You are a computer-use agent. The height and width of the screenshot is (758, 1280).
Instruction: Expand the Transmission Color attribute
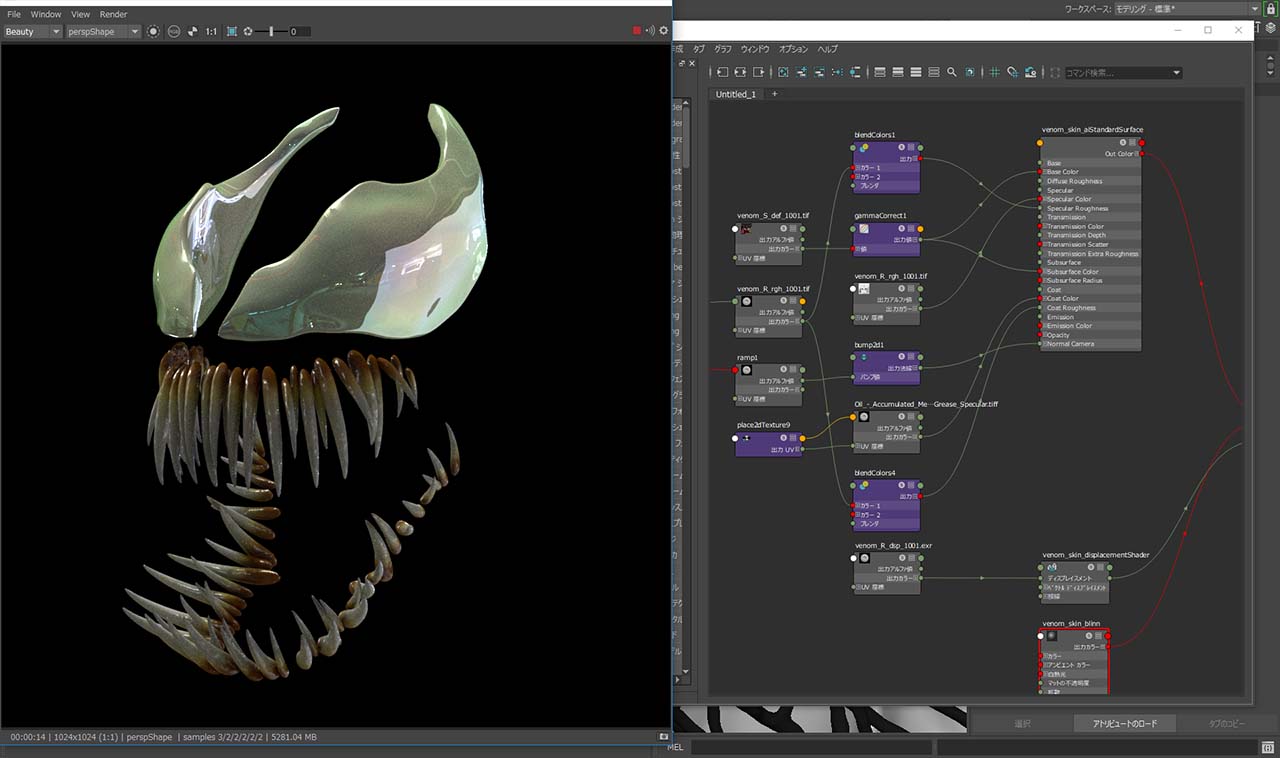pyautogui.click(x=1043, y=227)
